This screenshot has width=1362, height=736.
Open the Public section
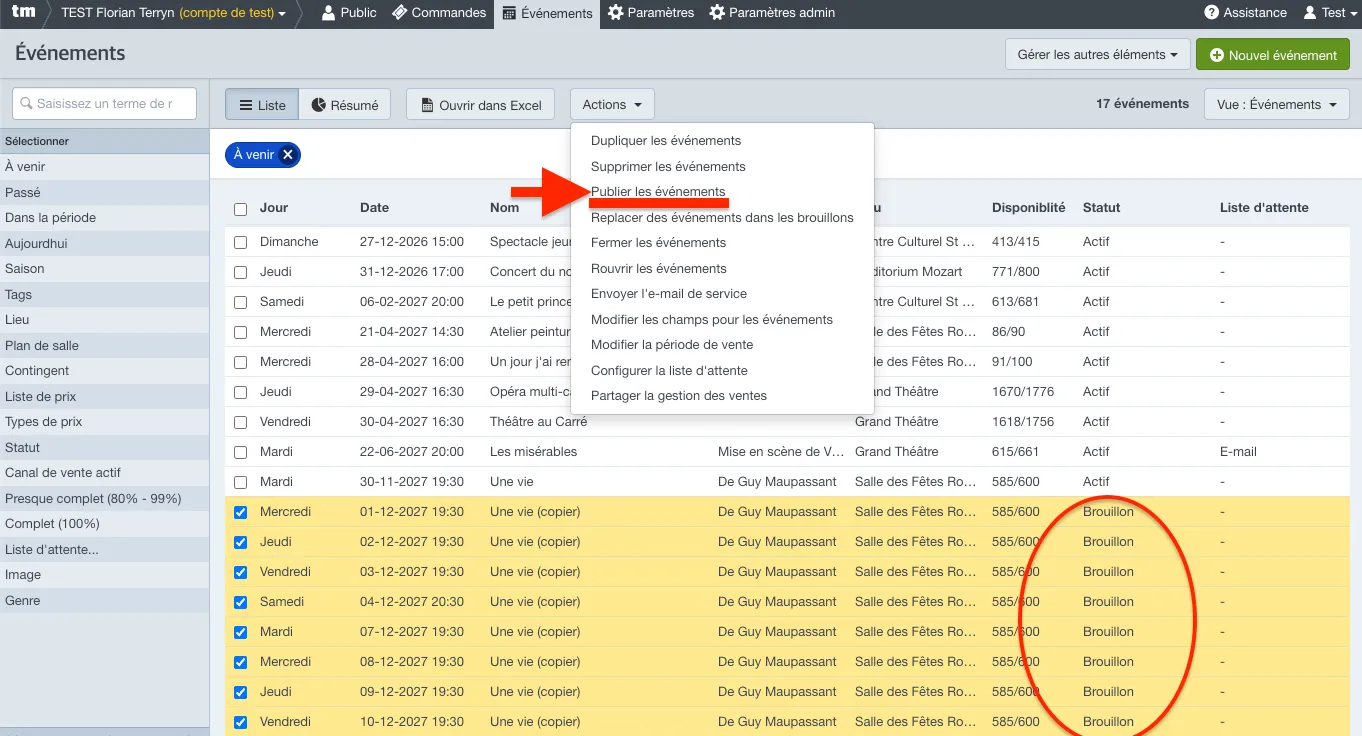pos(349,13)
